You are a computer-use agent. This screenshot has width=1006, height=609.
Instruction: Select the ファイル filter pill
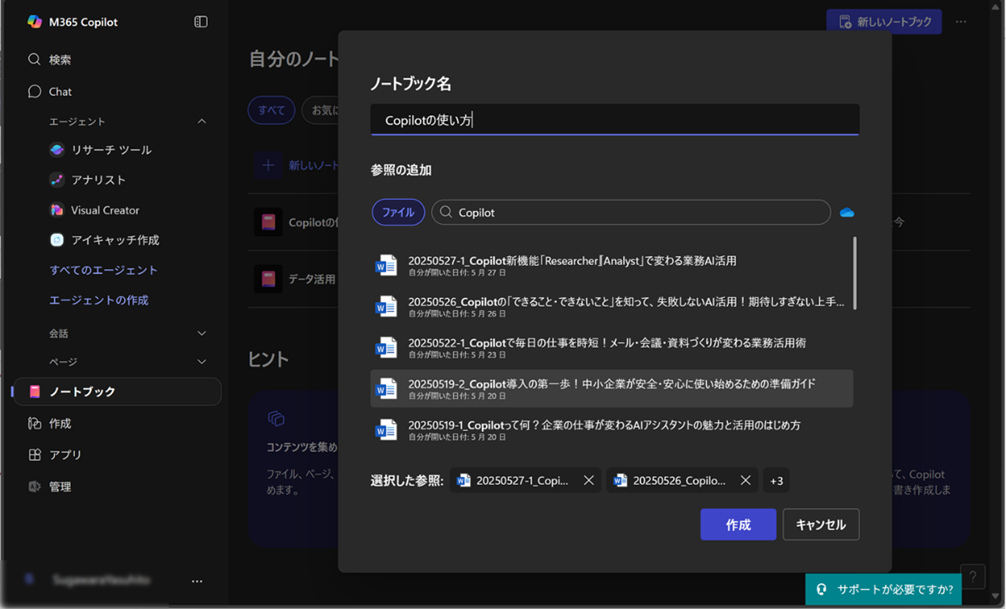[398, 212]
